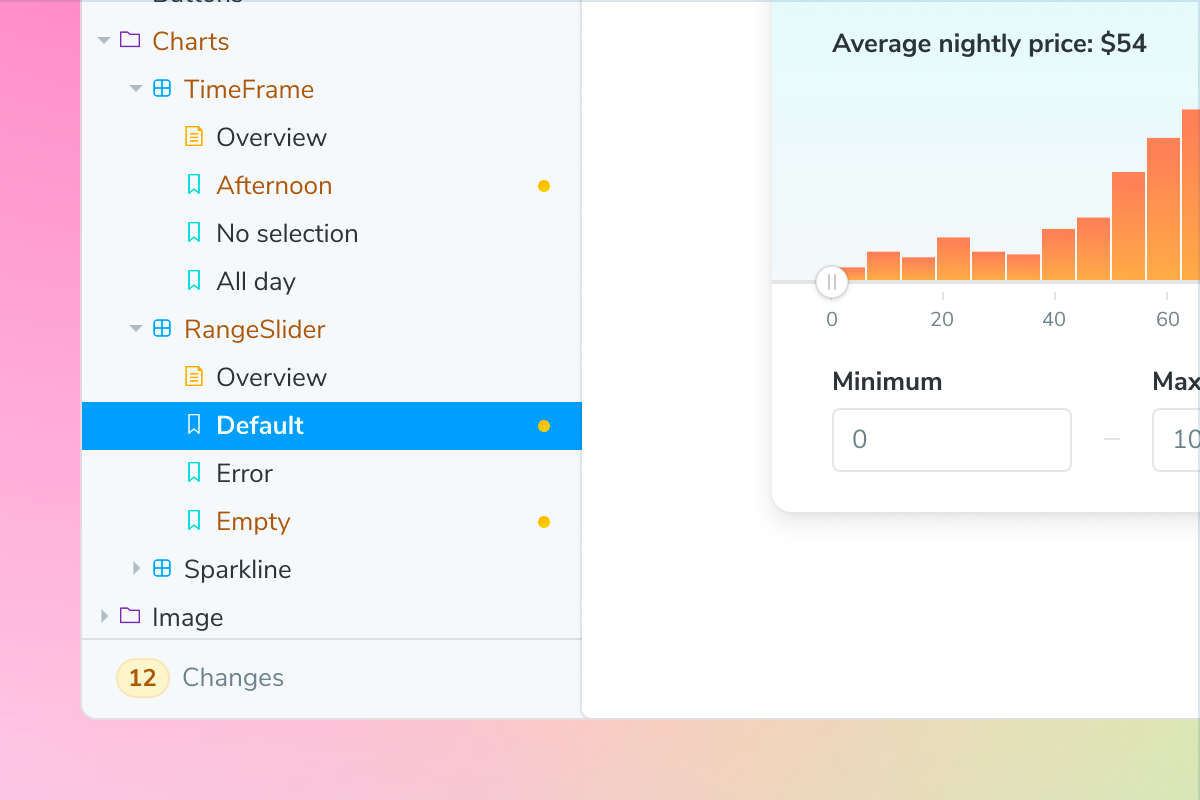Click the bookmark icon beside Afternoon
The height and width of the screenshot is (800, 1200).
(x=193, y=183)
